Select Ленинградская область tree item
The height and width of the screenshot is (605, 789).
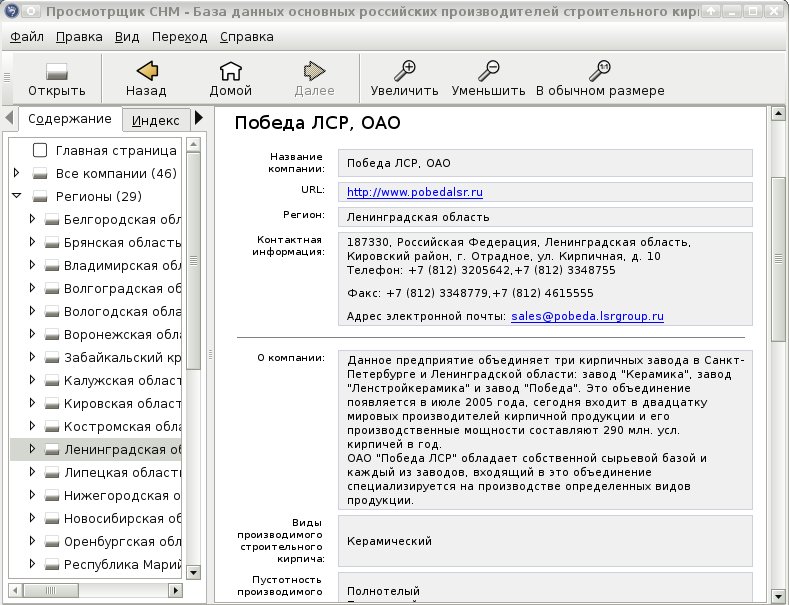click(122, 449)
